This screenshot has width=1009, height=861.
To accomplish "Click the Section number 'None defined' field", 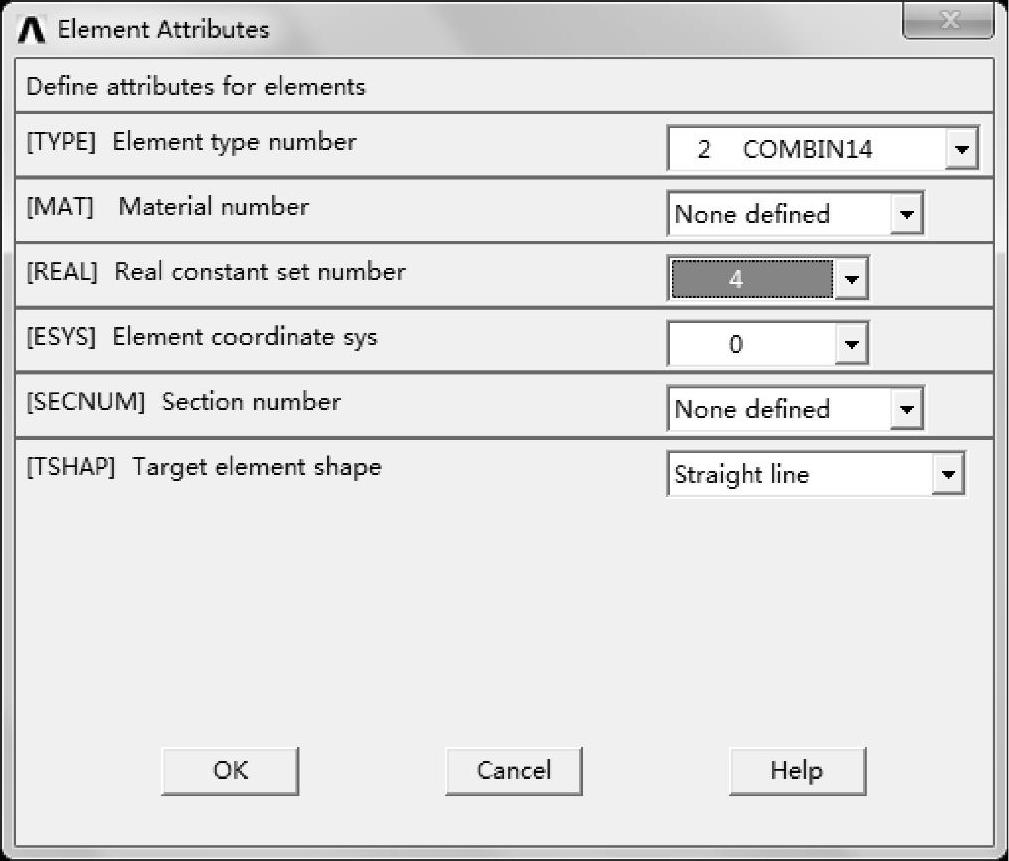I will (x=778, y=409).
